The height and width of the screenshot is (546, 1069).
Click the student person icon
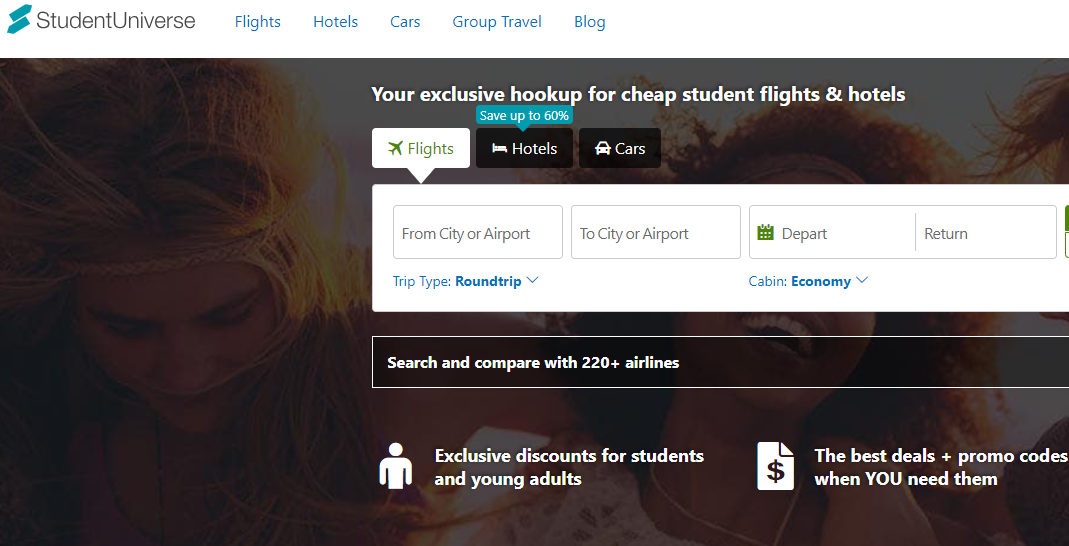396,466
